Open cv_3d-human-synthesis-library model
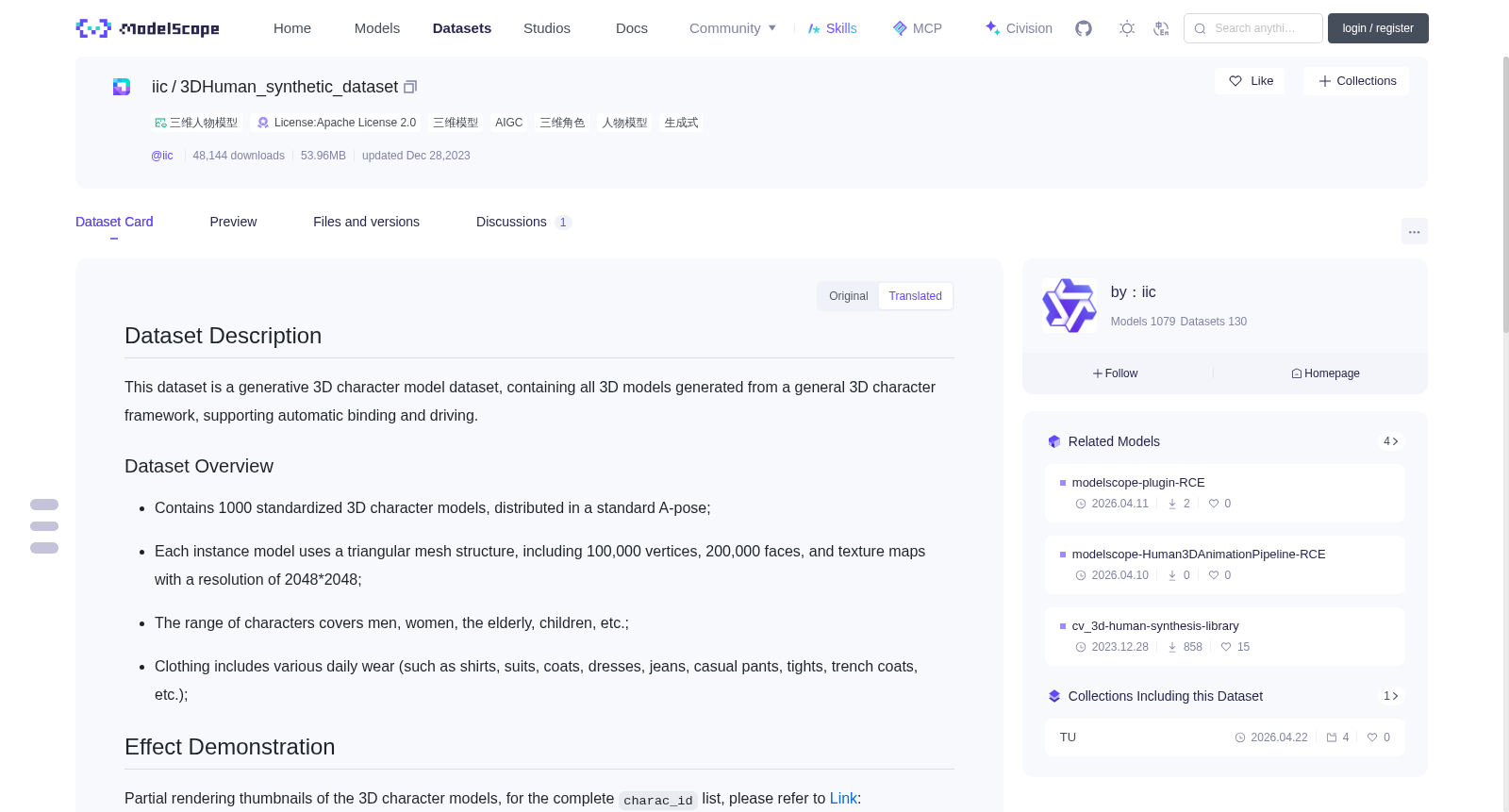 click(1155, 626)
